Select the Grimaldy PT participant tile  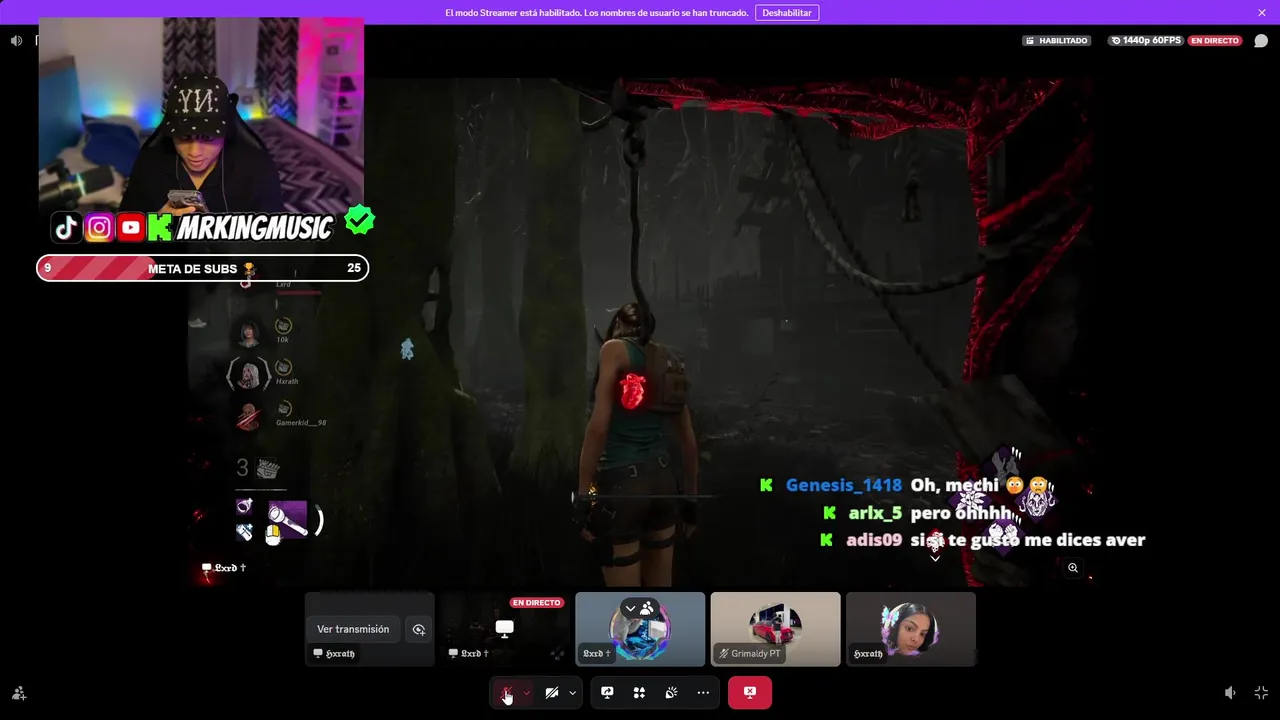[775, 629]
